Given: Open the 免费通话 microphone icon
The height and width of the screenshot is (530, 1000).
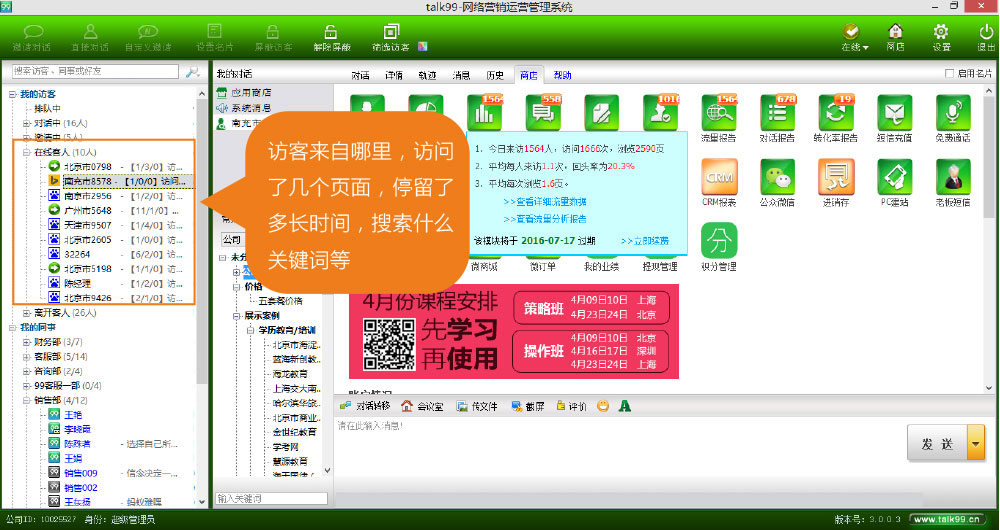Looking at the screenshot, I should coord(953,112).
